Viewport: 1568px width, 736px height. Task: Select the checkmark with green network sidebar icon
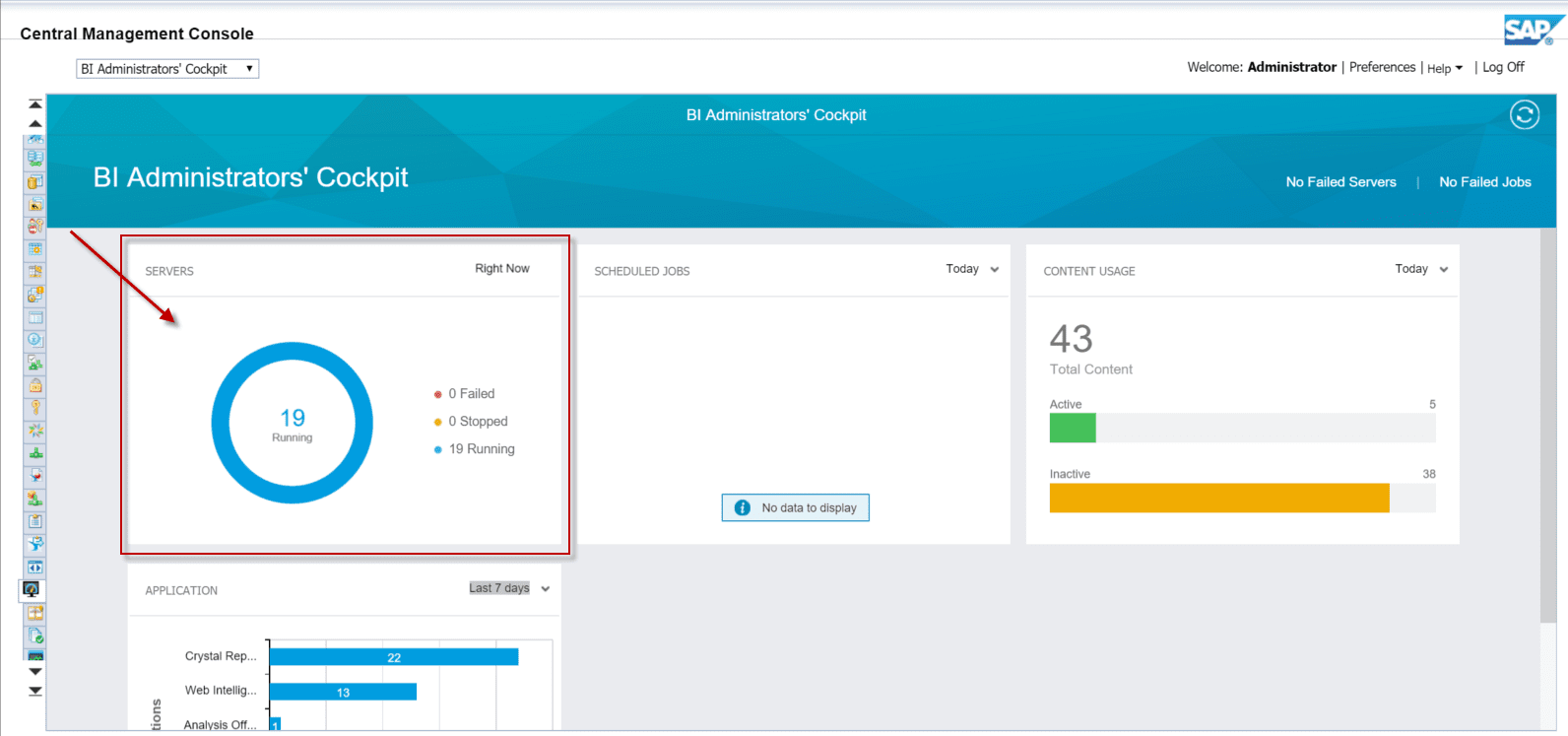pos(35,363)
